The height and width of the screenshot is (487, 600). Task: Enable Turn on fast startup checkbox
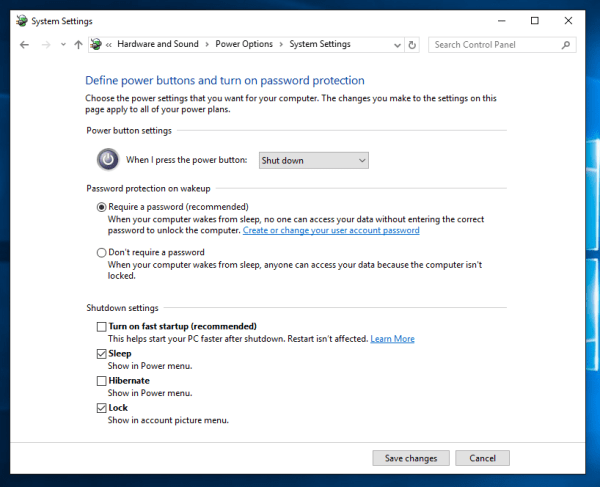pos(101,327)
